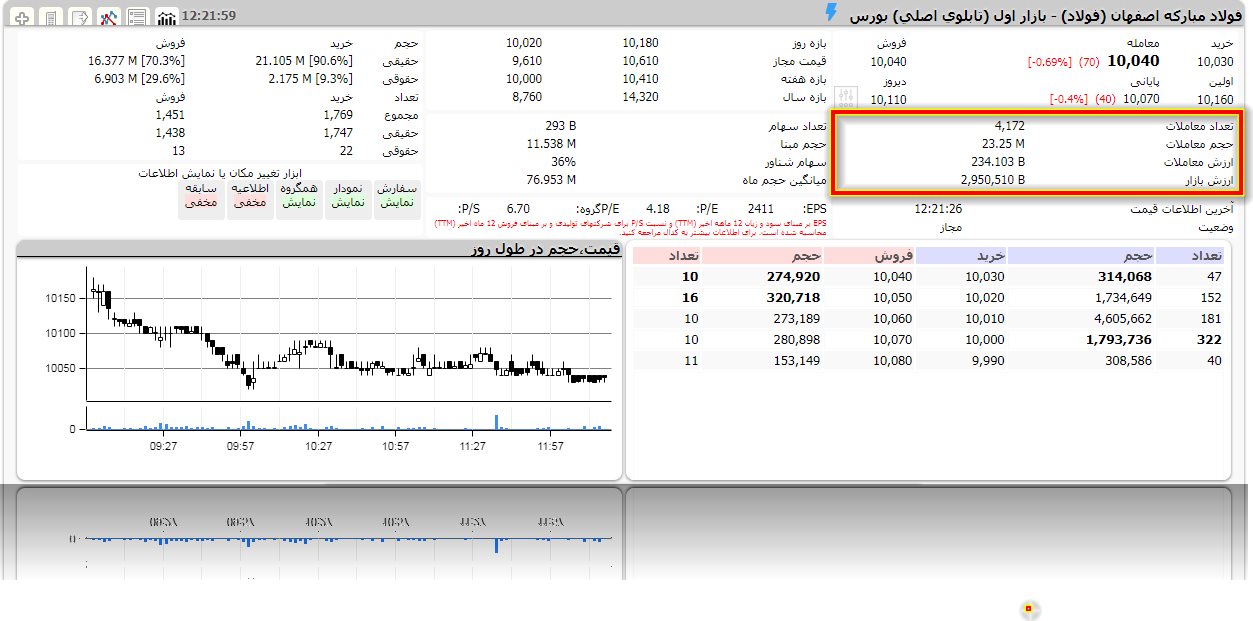Click individual buy volume 21.105 M [90.6%]
This screenshot has width=1253, height=621.
[x=305, y=61]
